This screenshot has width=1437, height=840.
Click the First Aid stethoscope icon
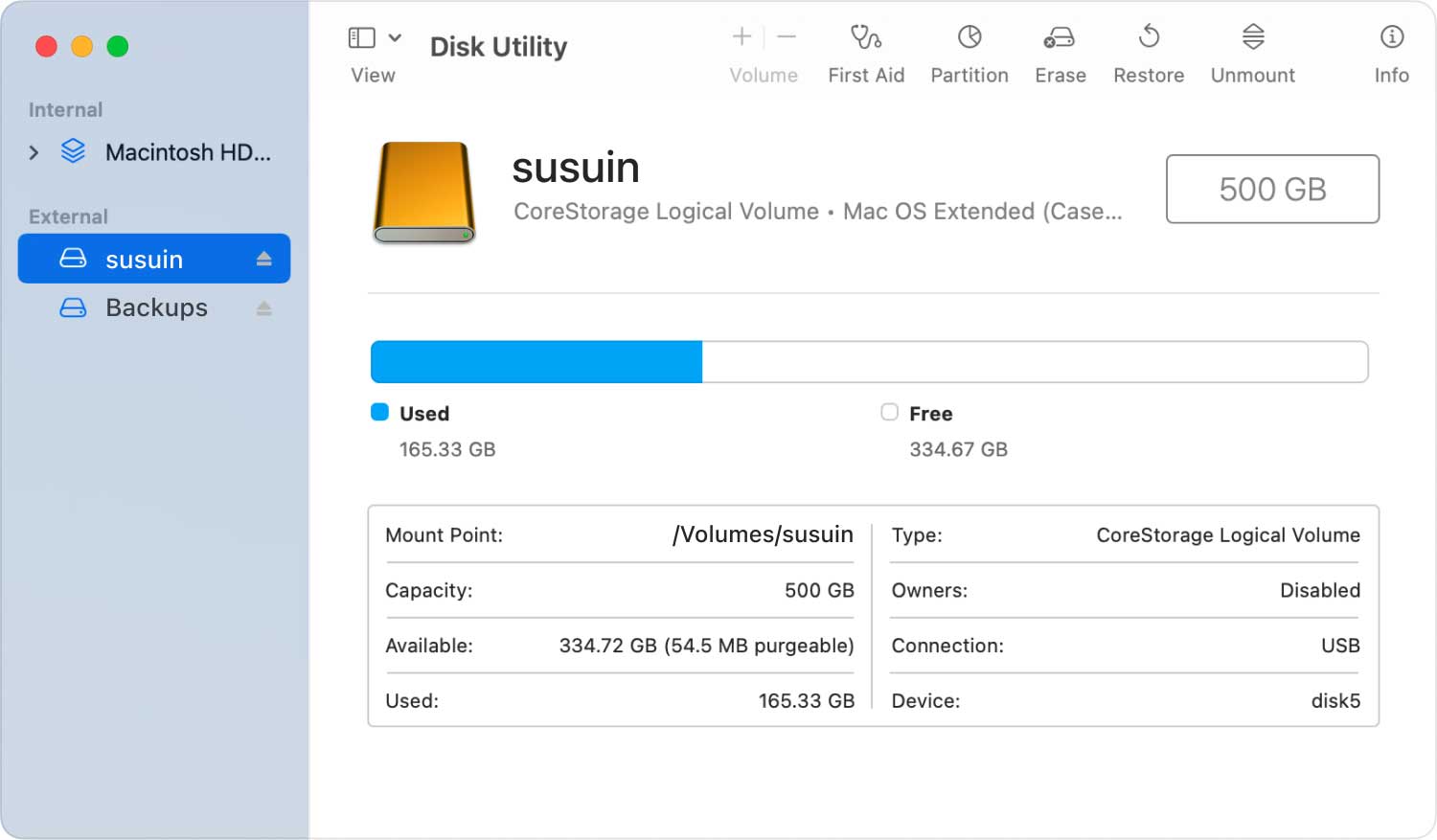click(x=866, y=37)
